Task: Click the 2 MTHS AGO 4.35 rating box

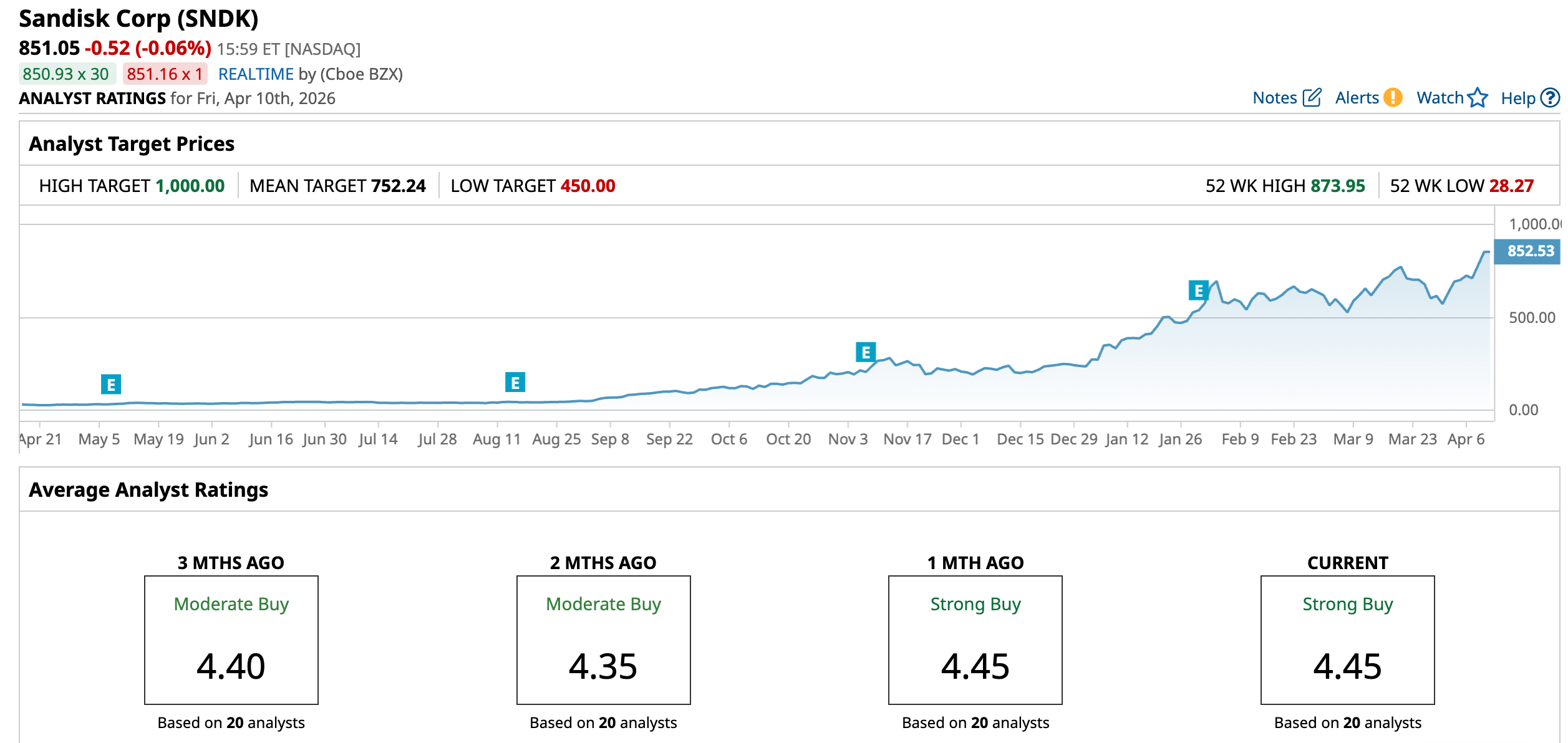Action: [603, 640]
